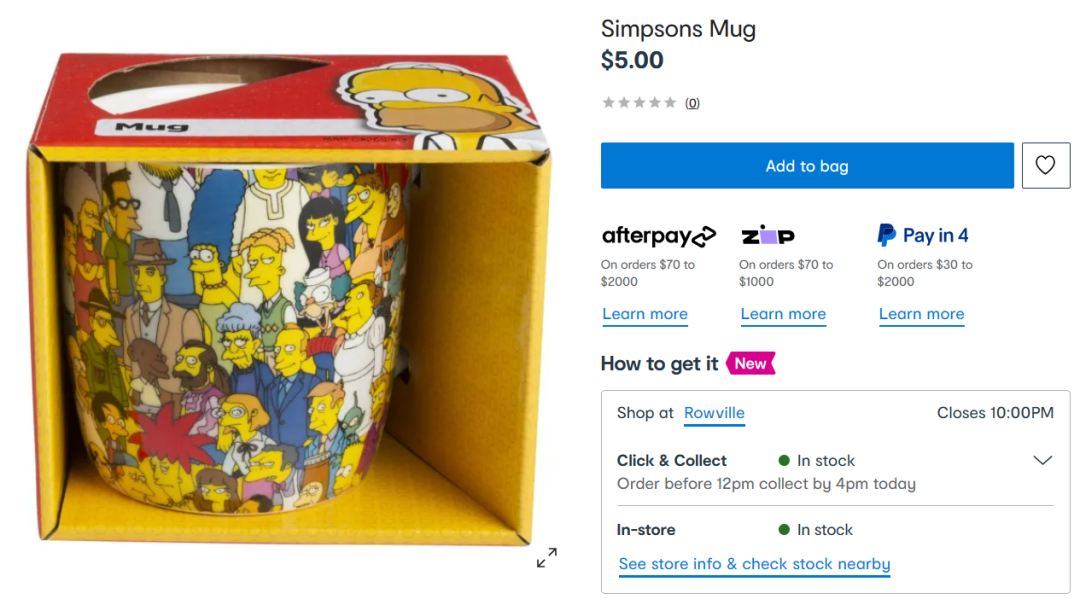Open Learn more under Pay in 4
The height and width of the screenshot is (605, 1080).
click(x=922, y=314)
